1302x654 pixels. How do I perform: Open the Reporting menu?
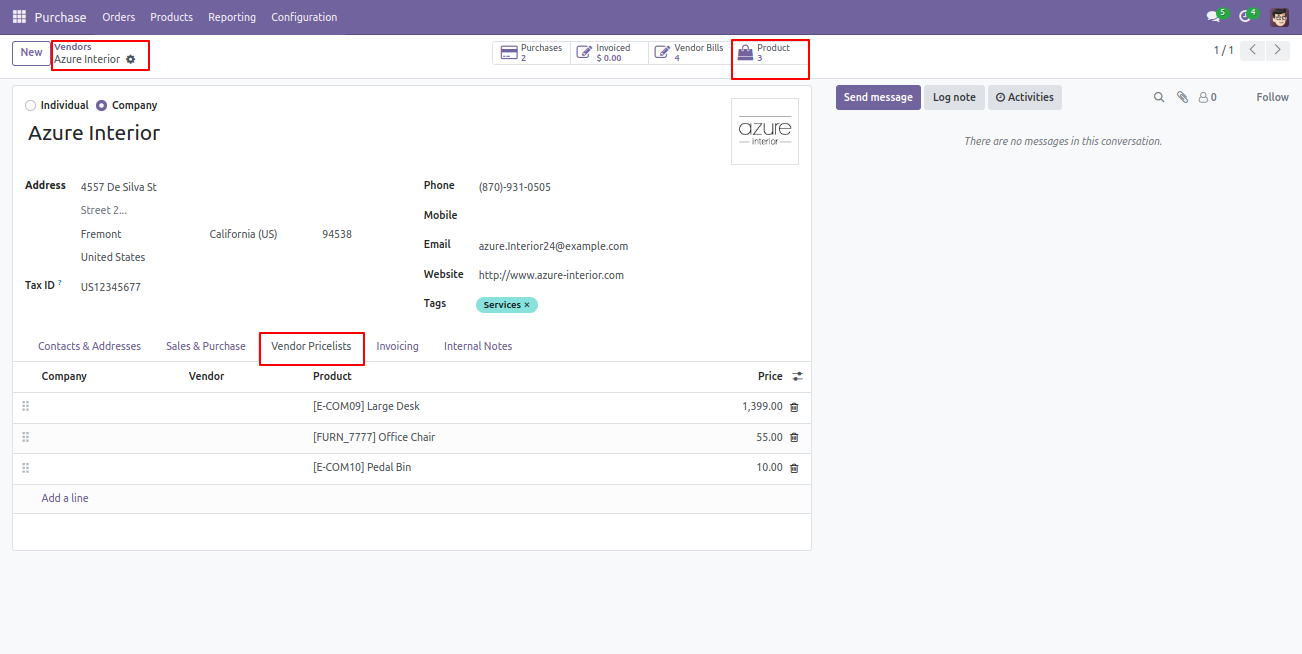[232, 17]
